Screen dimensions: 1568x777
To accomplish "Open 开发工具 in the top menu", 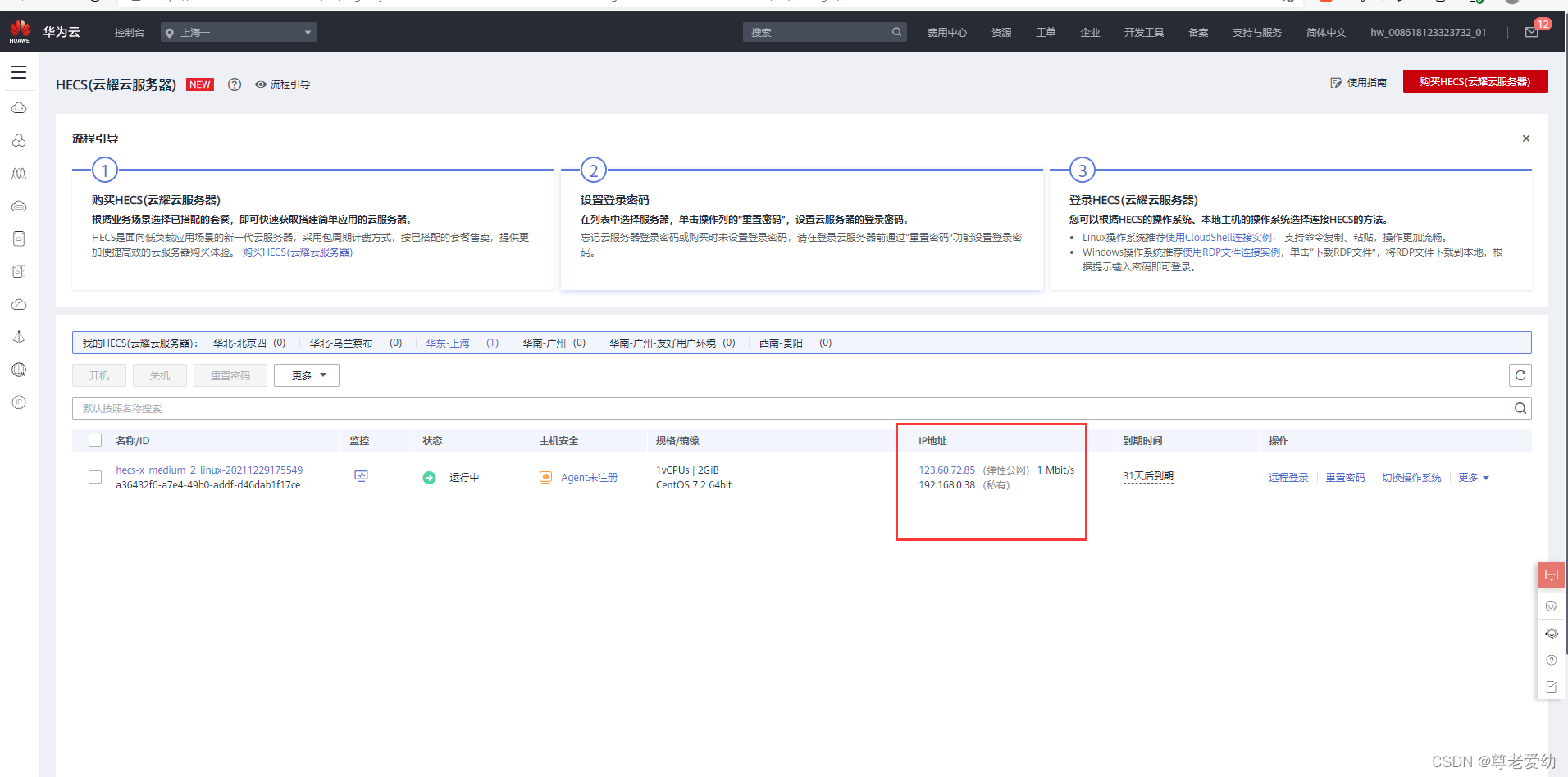I will point(1144,33).
